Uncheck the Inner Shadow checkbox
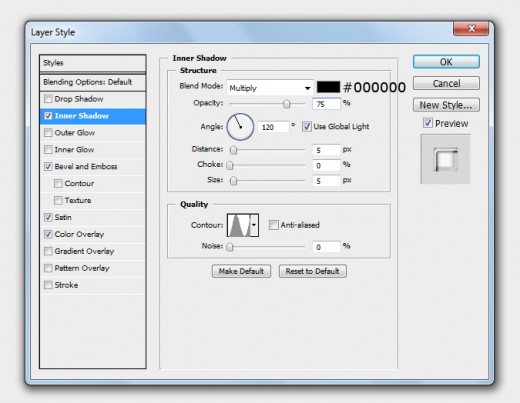Screen dimensions: 520x403 point(48,116)
